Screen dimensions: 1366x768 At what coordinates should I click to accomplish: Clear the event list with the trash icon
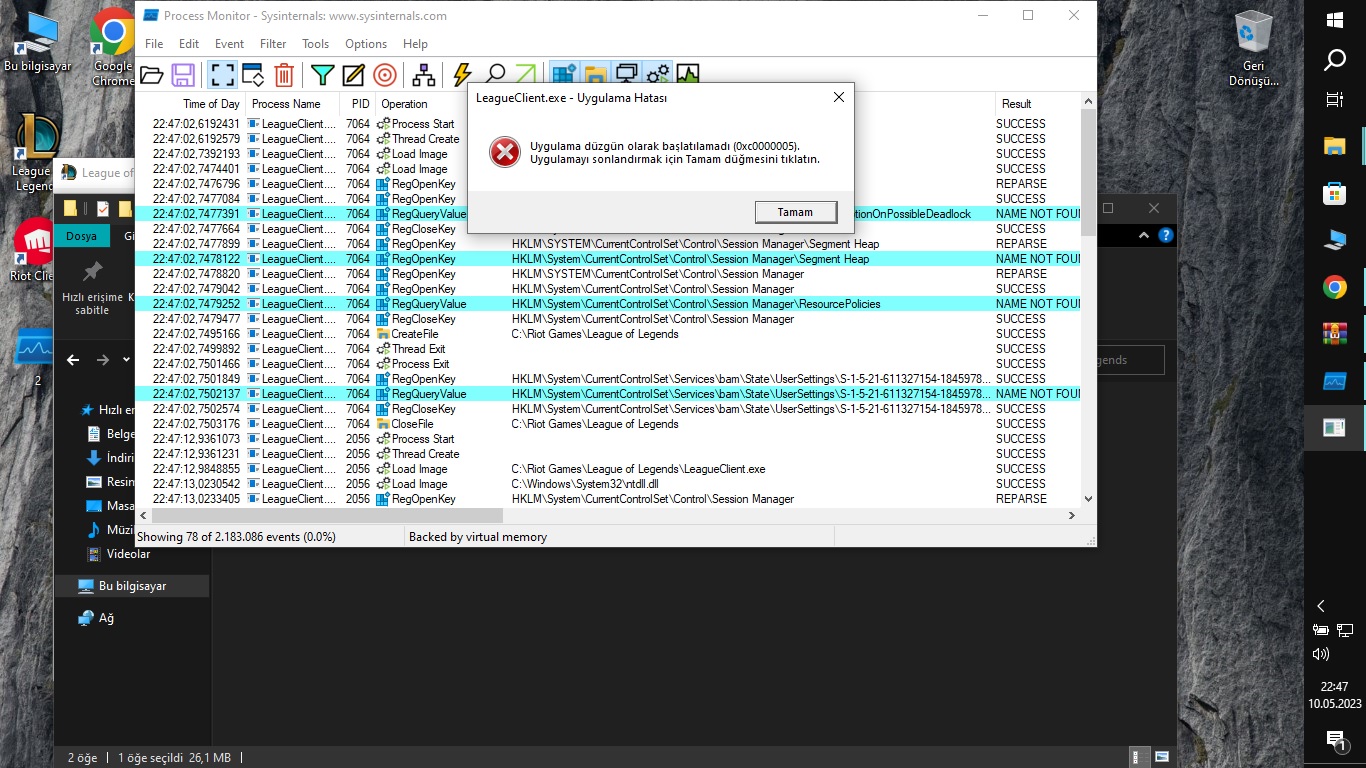pos(284,75)
